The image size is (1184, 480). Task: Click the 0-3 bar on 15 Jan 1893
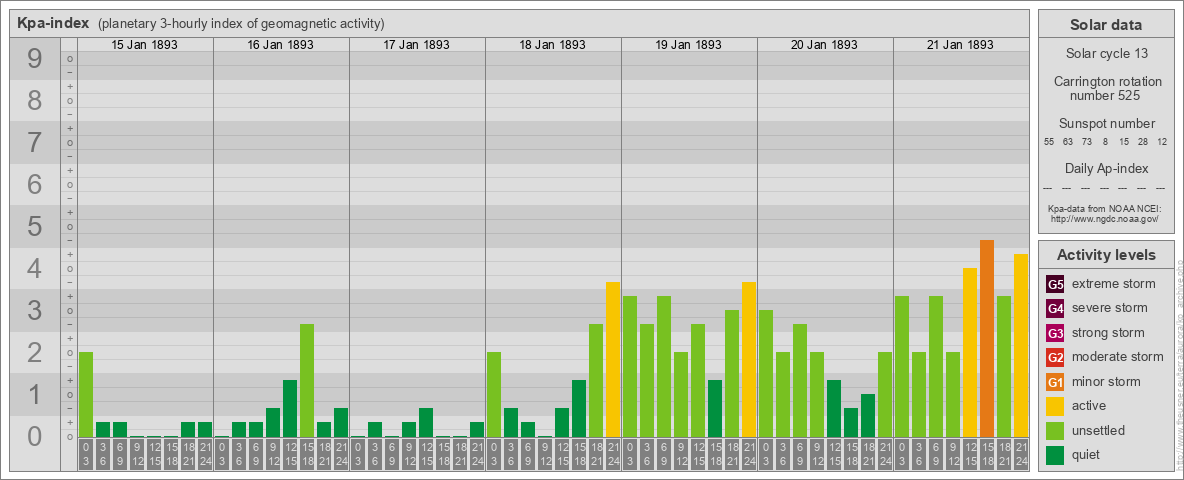[86, 395]
